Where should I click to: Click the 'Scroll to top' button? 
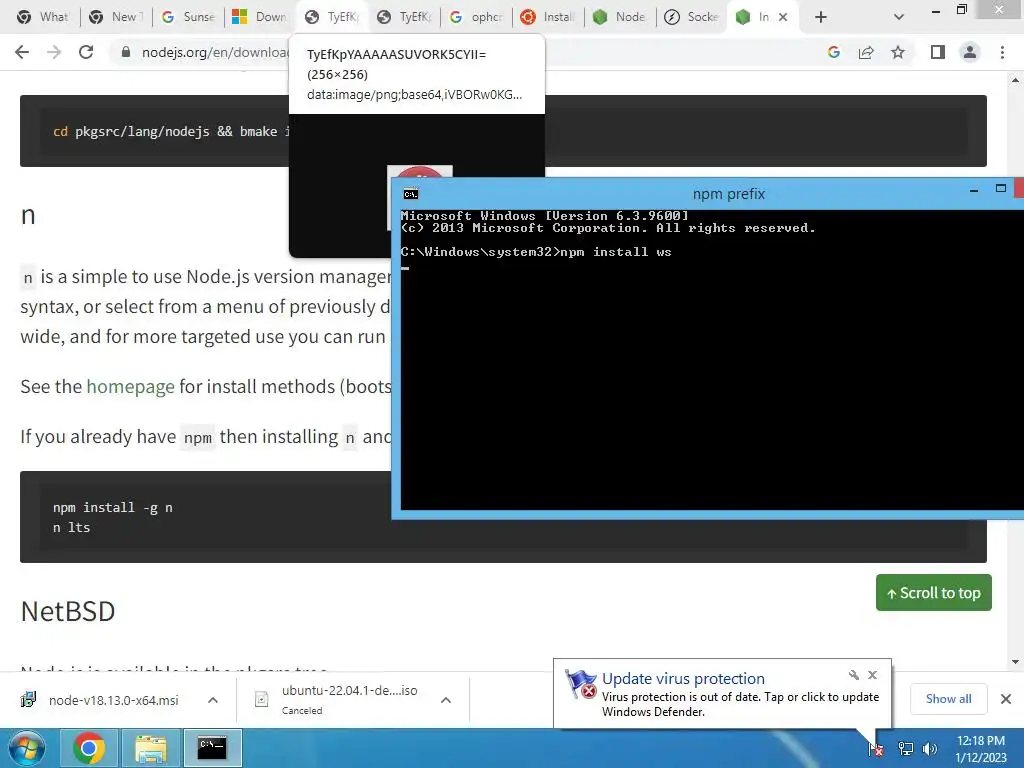click(x=934, y=593)
